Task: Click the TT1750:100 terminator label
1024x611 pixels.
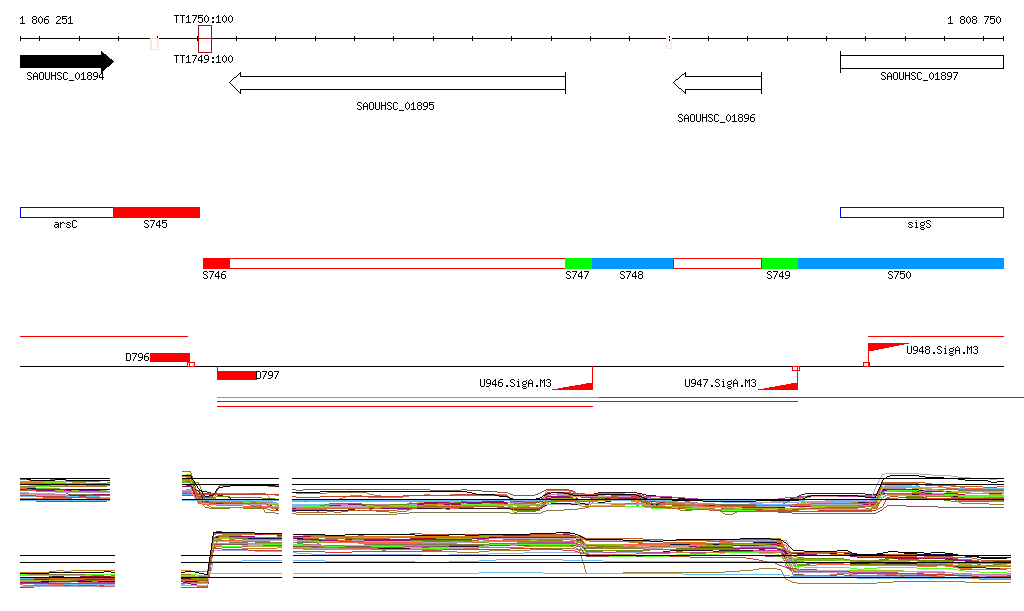Action: coord(203,19)
